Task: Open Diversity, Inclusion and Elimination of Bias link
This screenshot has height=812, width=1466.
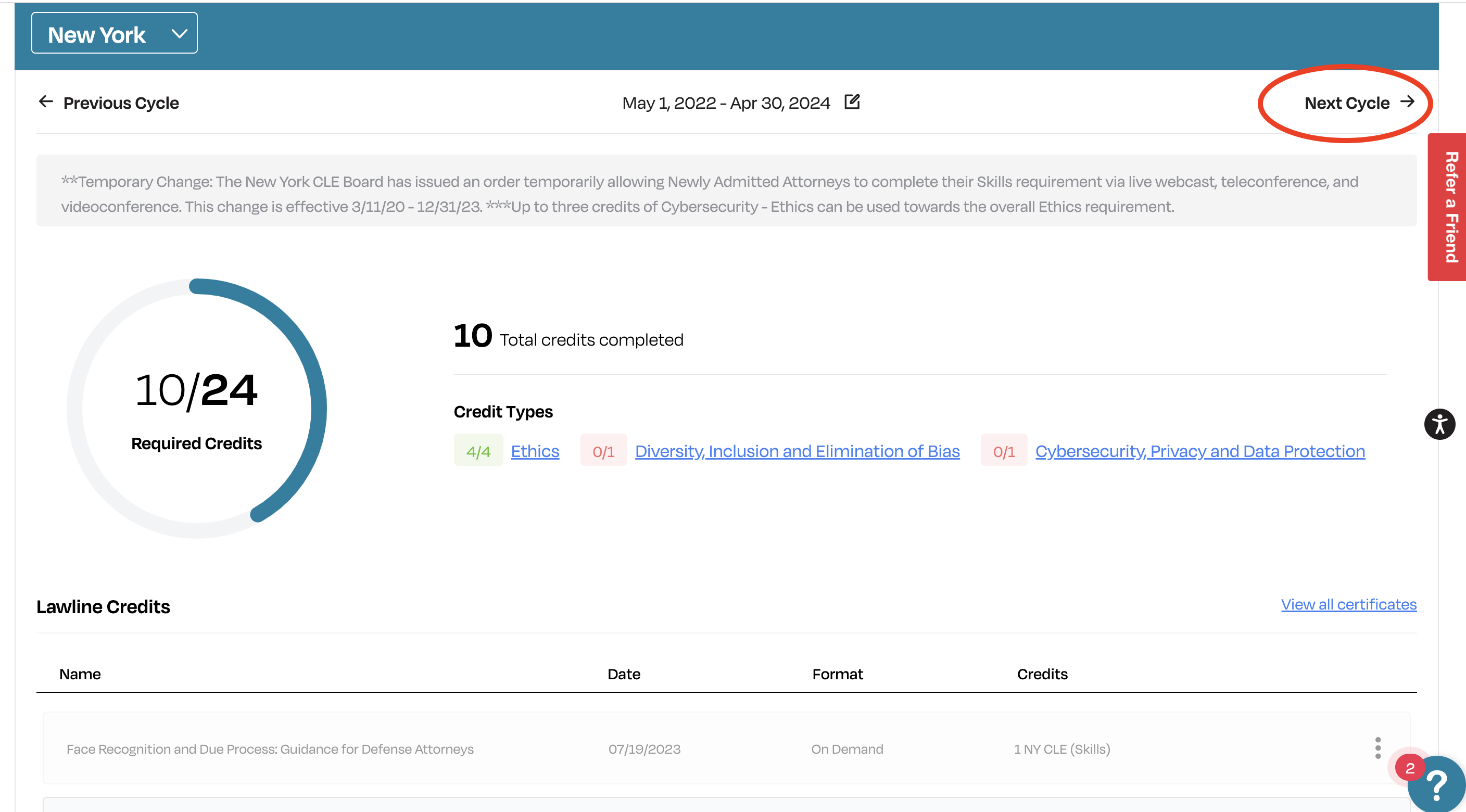Action: point(798,451)
